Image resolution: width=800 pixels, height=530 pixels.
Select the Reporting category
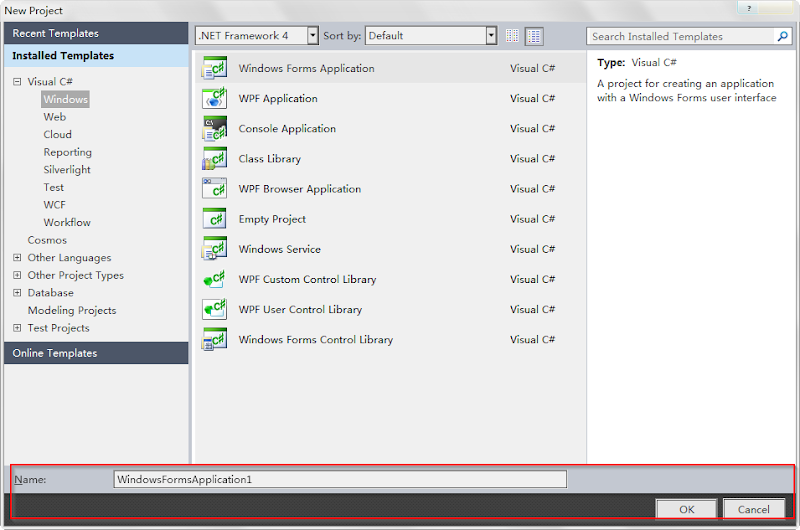(67, 152)
